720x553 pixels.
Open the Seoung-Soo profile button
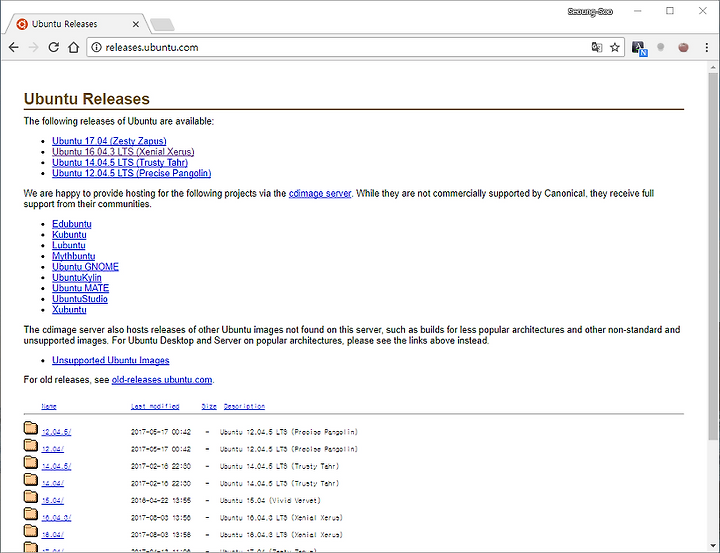click(x=590, y=11)
